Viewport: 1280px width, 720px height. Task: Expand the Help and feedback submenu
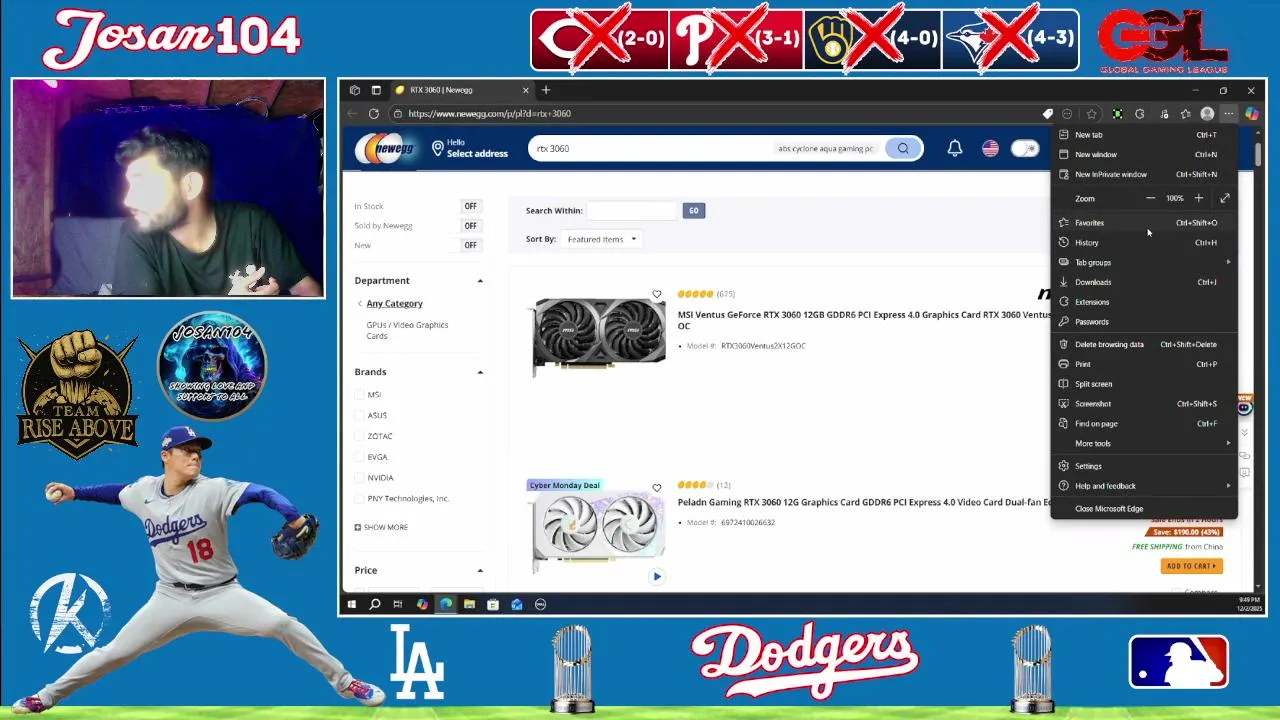(x=1144, y=486)
